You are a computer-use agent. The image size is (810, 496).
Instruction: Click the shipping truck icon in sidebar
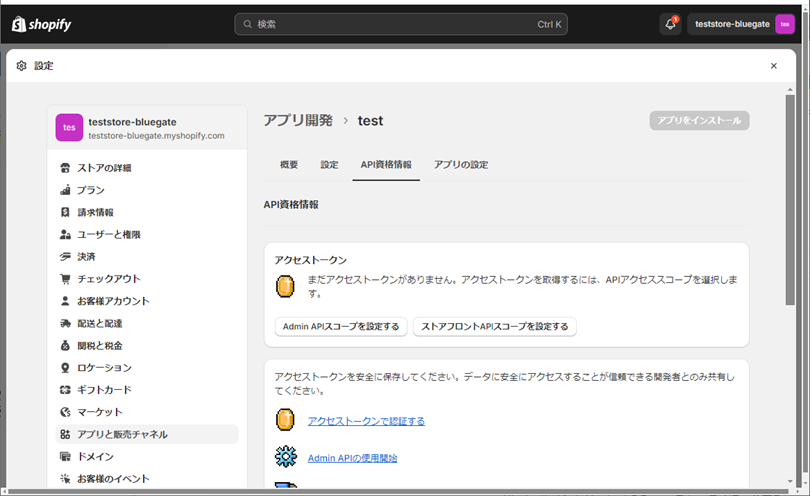(x=65, y=323)
